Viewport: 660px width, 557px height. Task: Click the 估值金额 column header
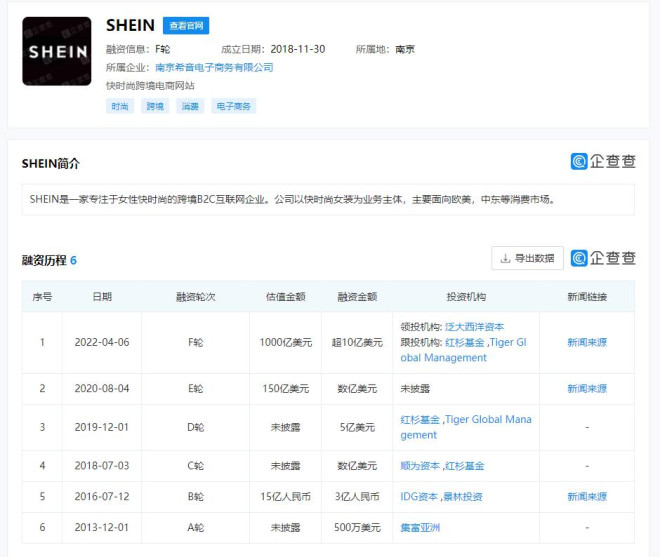pos(285,296)
